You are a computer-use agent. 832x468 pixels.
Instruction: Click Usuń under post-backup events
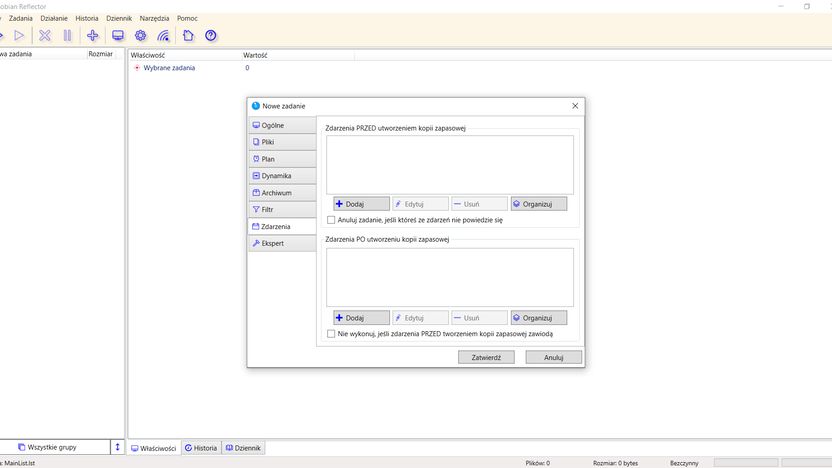tap(479, 318)
